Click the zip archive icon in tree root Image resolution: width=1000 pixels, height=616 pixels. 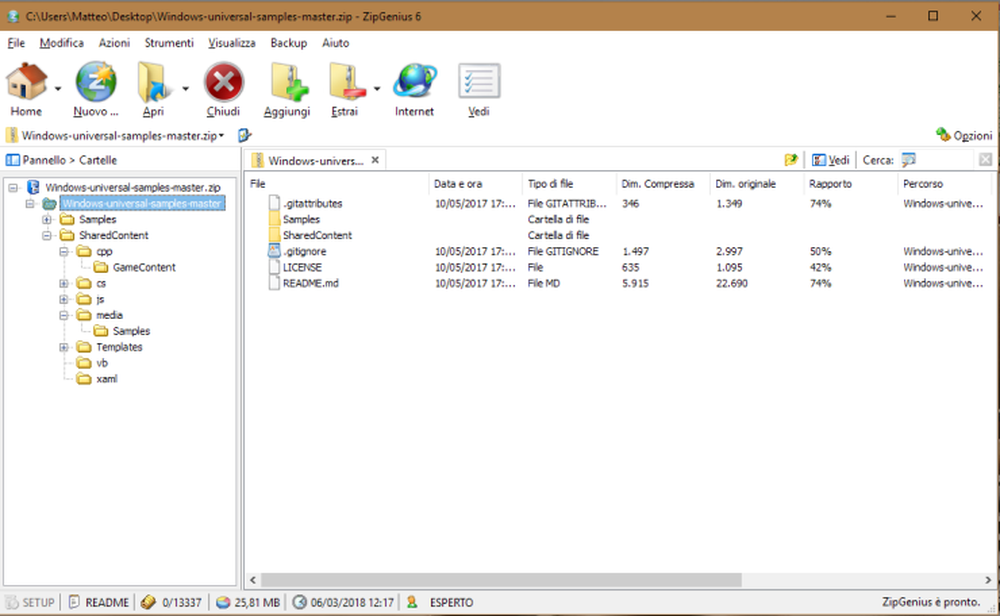pos(33,187)
